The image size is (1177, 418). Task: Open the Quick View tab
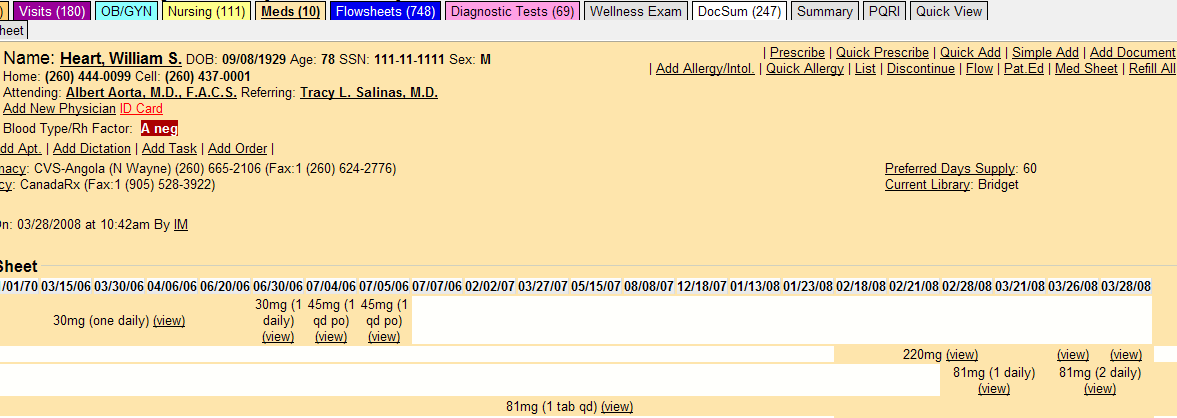[949, 11]
